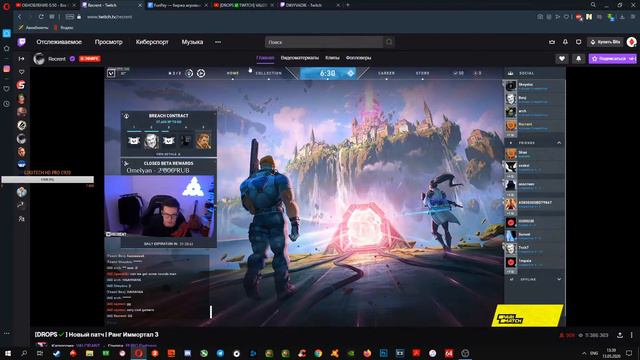Open Twitch notifications bell in top bar
The image size is (640, 360).
coord(565,42)
